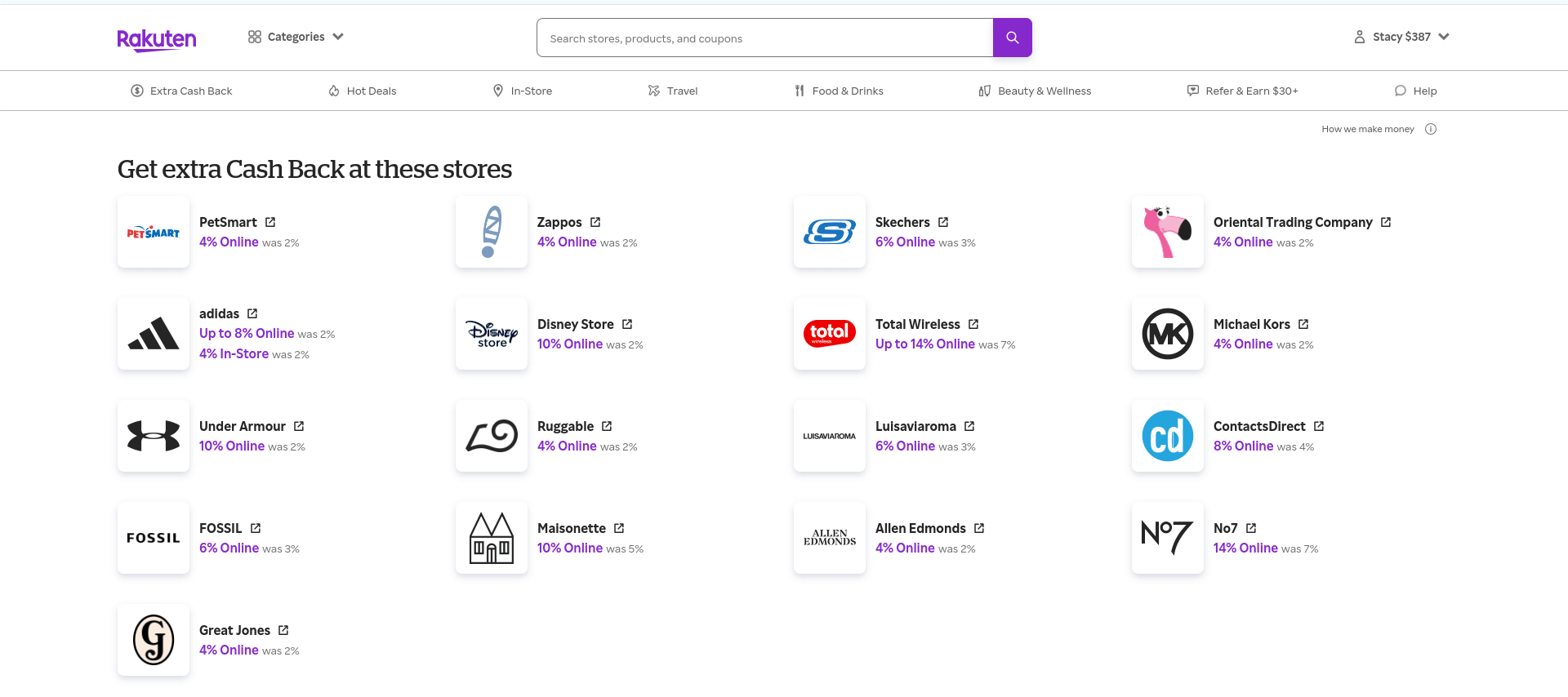Click 14% Online offer for No7
Screen dimensions: 1568x697
(1245, 548)
